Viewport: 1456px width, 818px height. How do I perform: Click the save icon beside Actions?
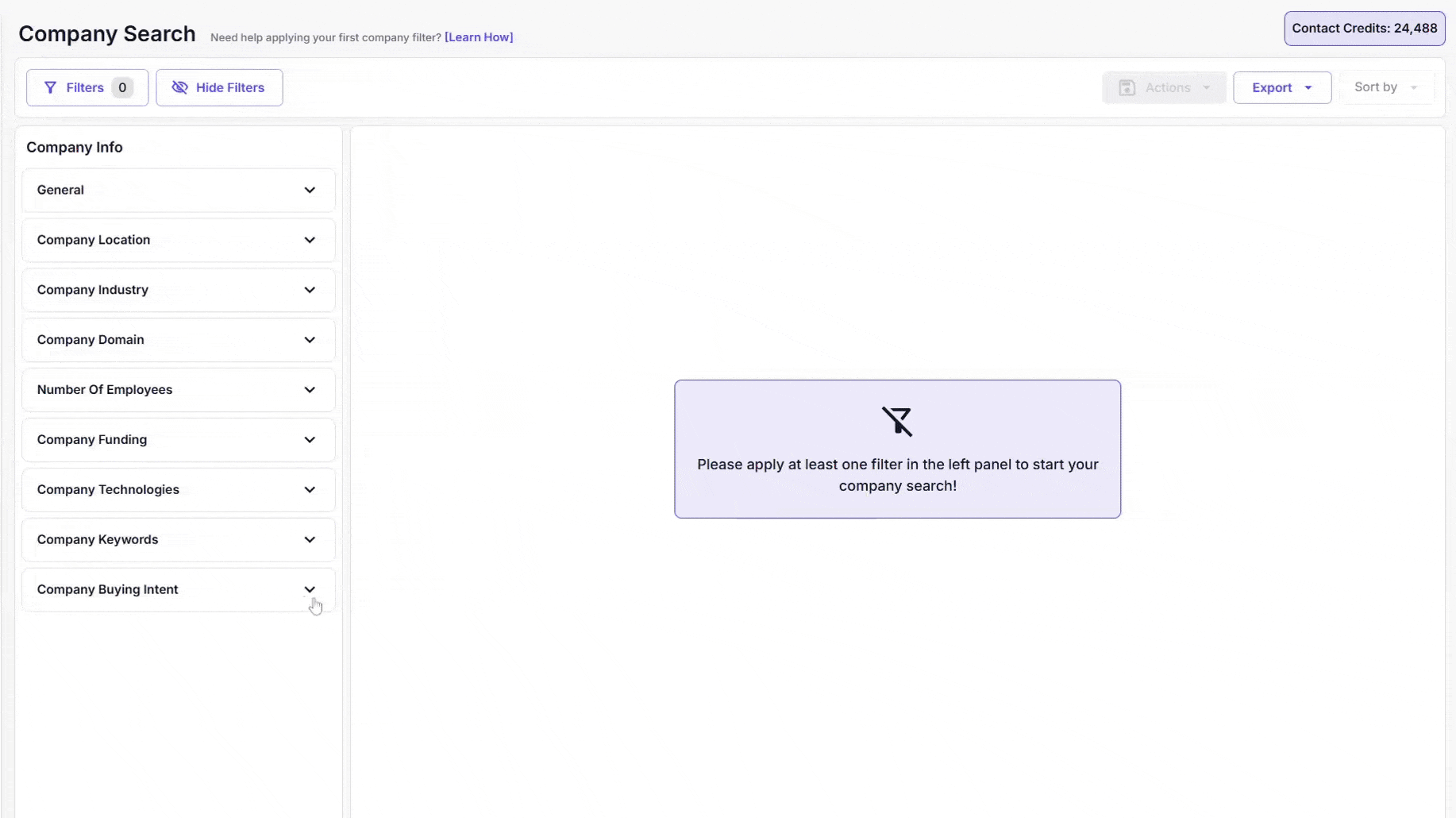pyautogui.click(x=1127, y=87)
